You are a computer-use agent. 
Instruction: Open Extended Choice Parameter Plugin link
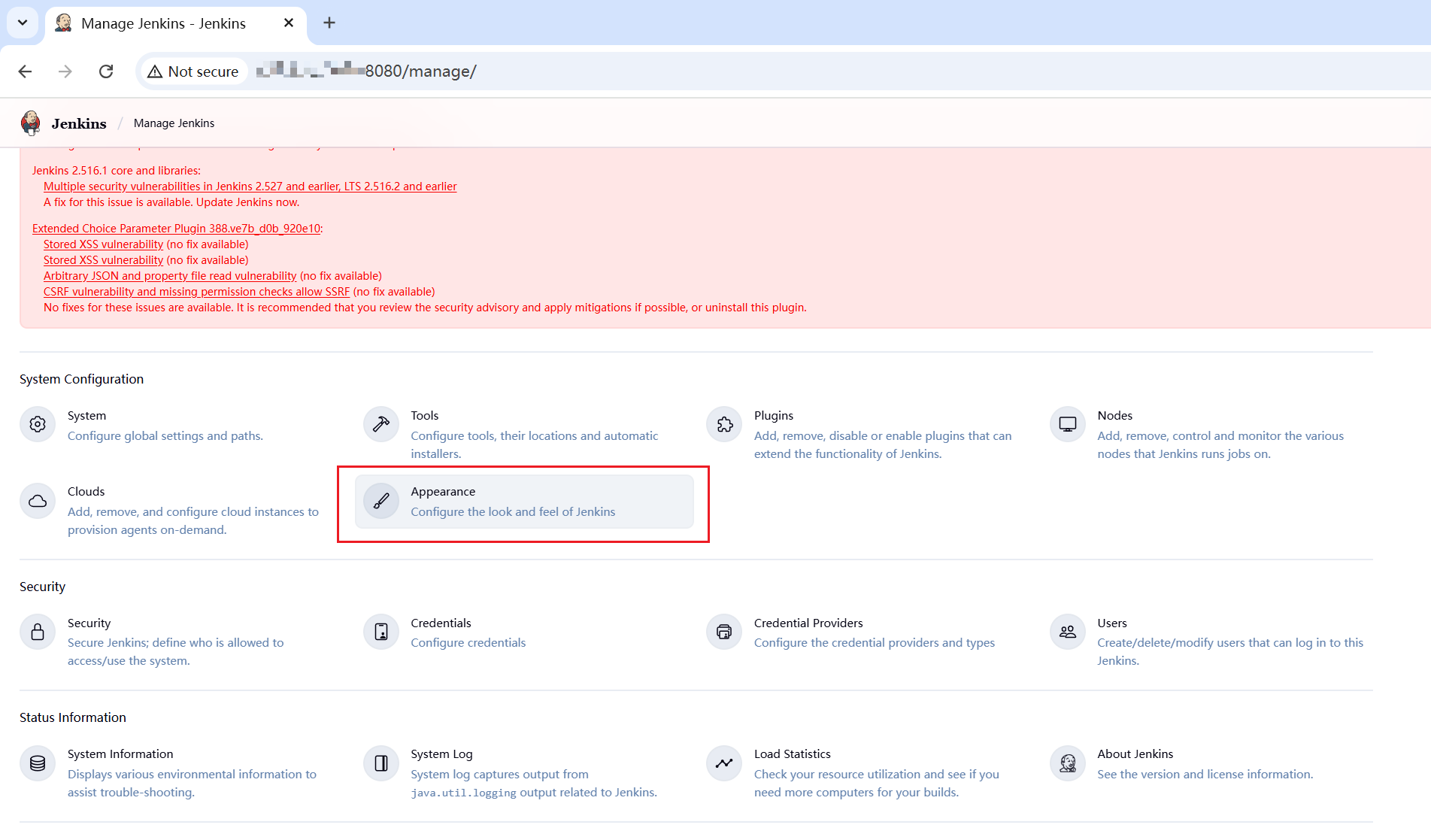click(176, 229)
